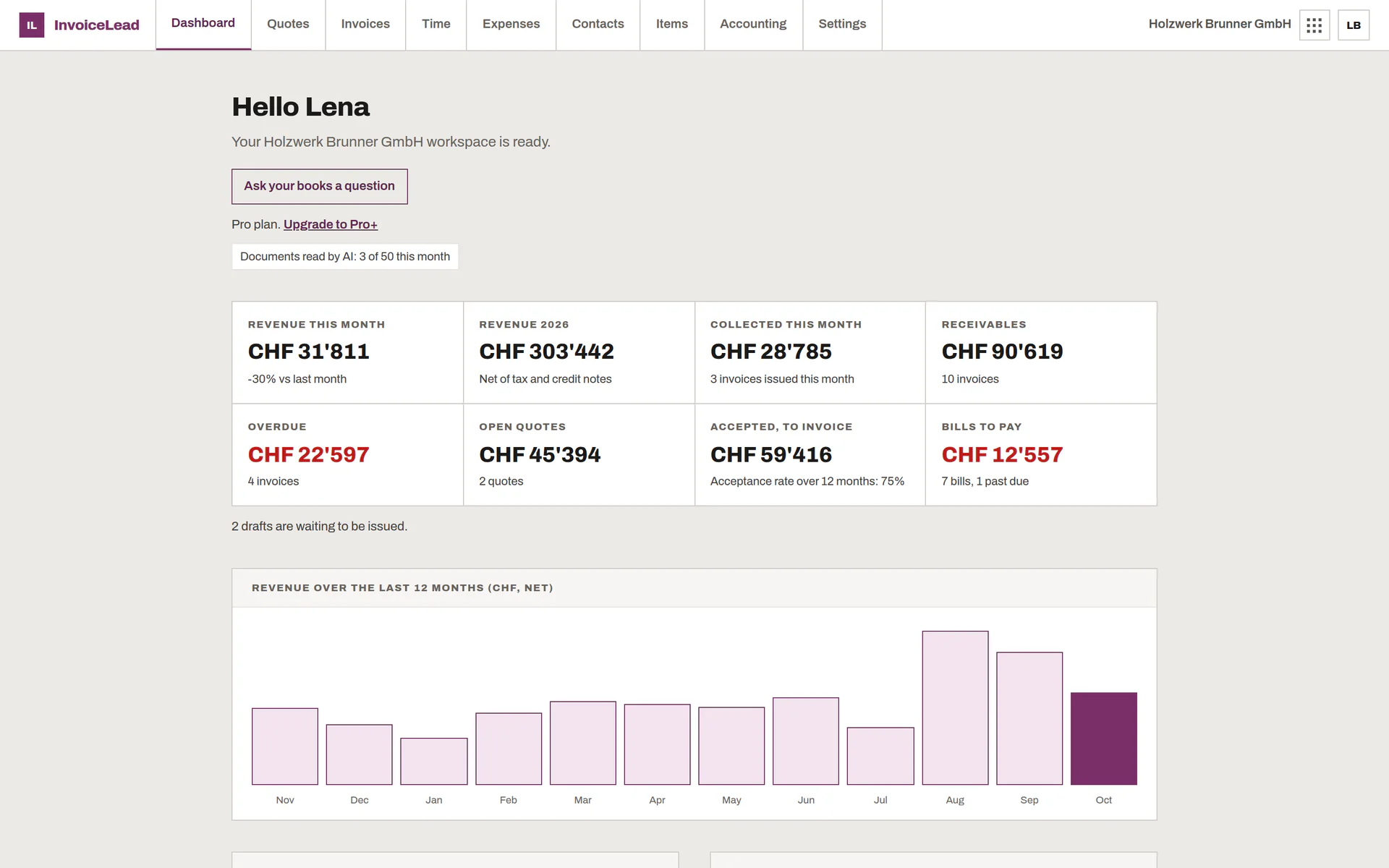Open the Accepted, to invoice card

[810, 455]
